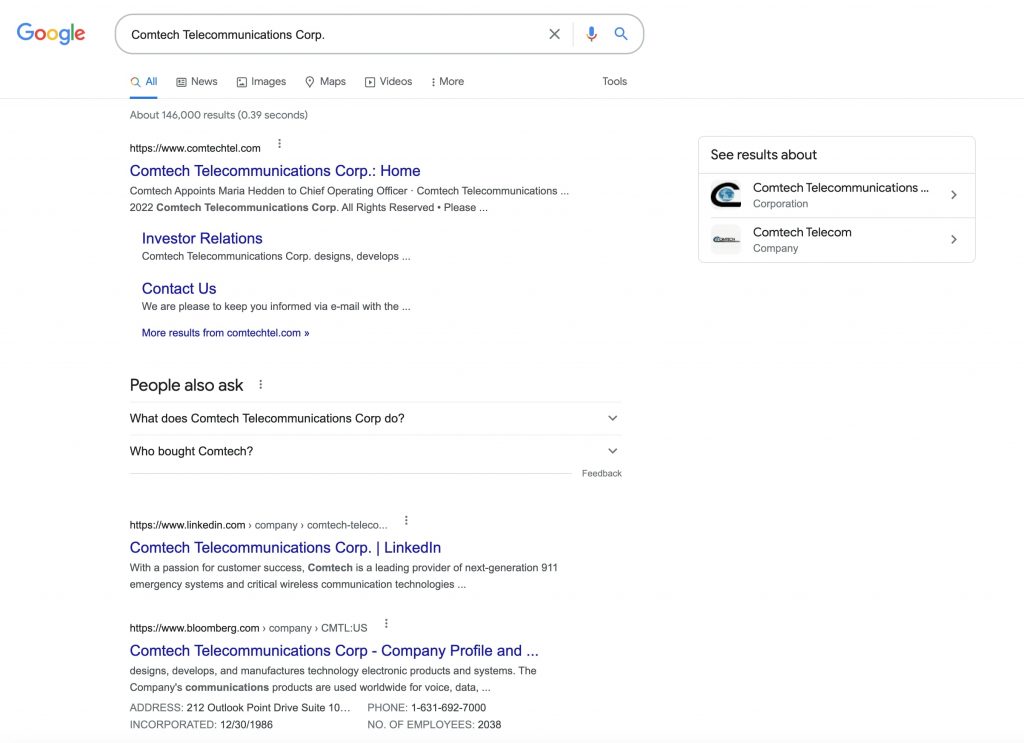Open Comtech Telecom Company result chevron
The width and height of the screenshot is (1024, 743).
coord(954,240)
